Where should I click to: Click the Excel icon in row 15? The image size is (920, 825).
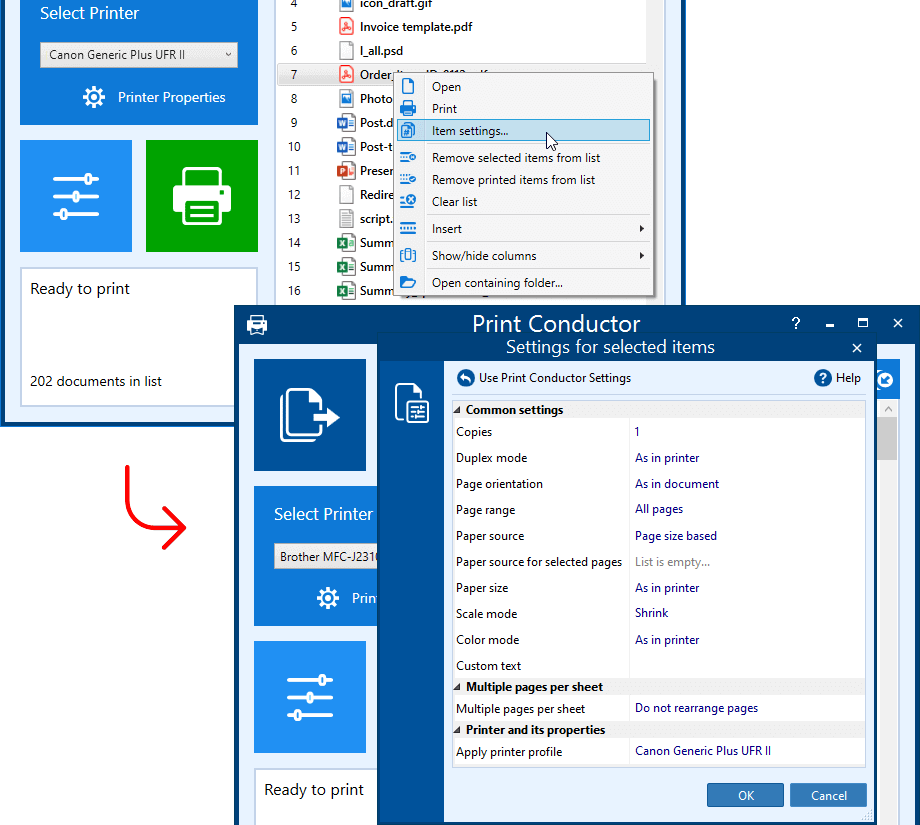point(346,267)
